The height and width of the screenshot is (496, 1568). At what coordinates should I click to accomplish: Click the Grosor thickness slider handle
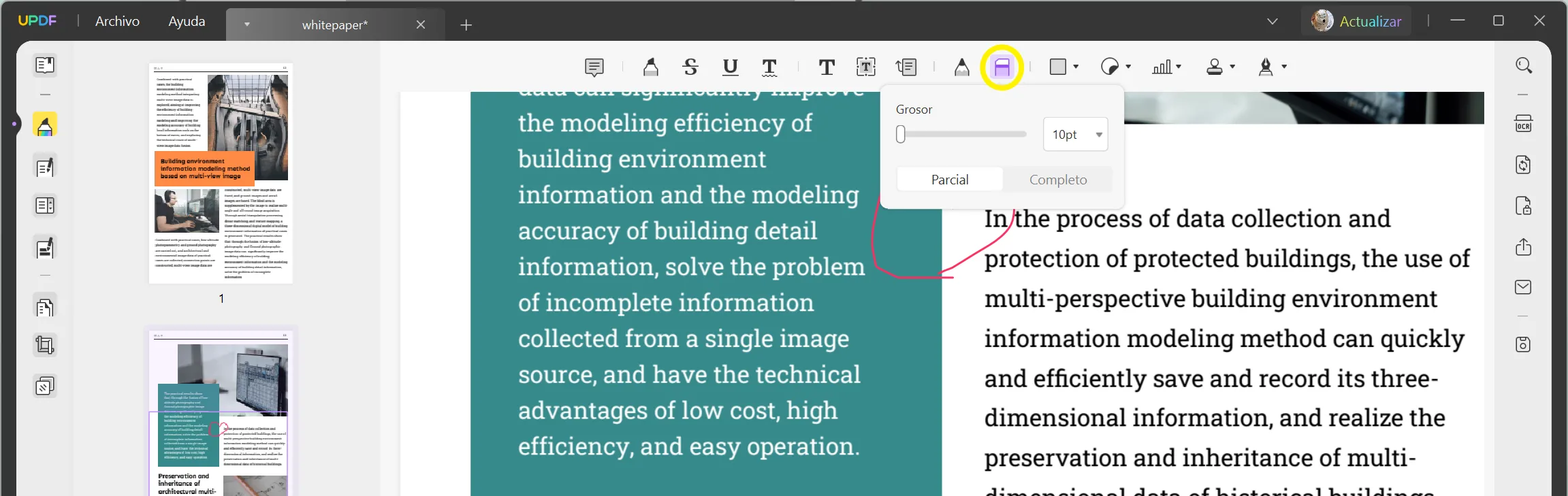tap(901, 135)
